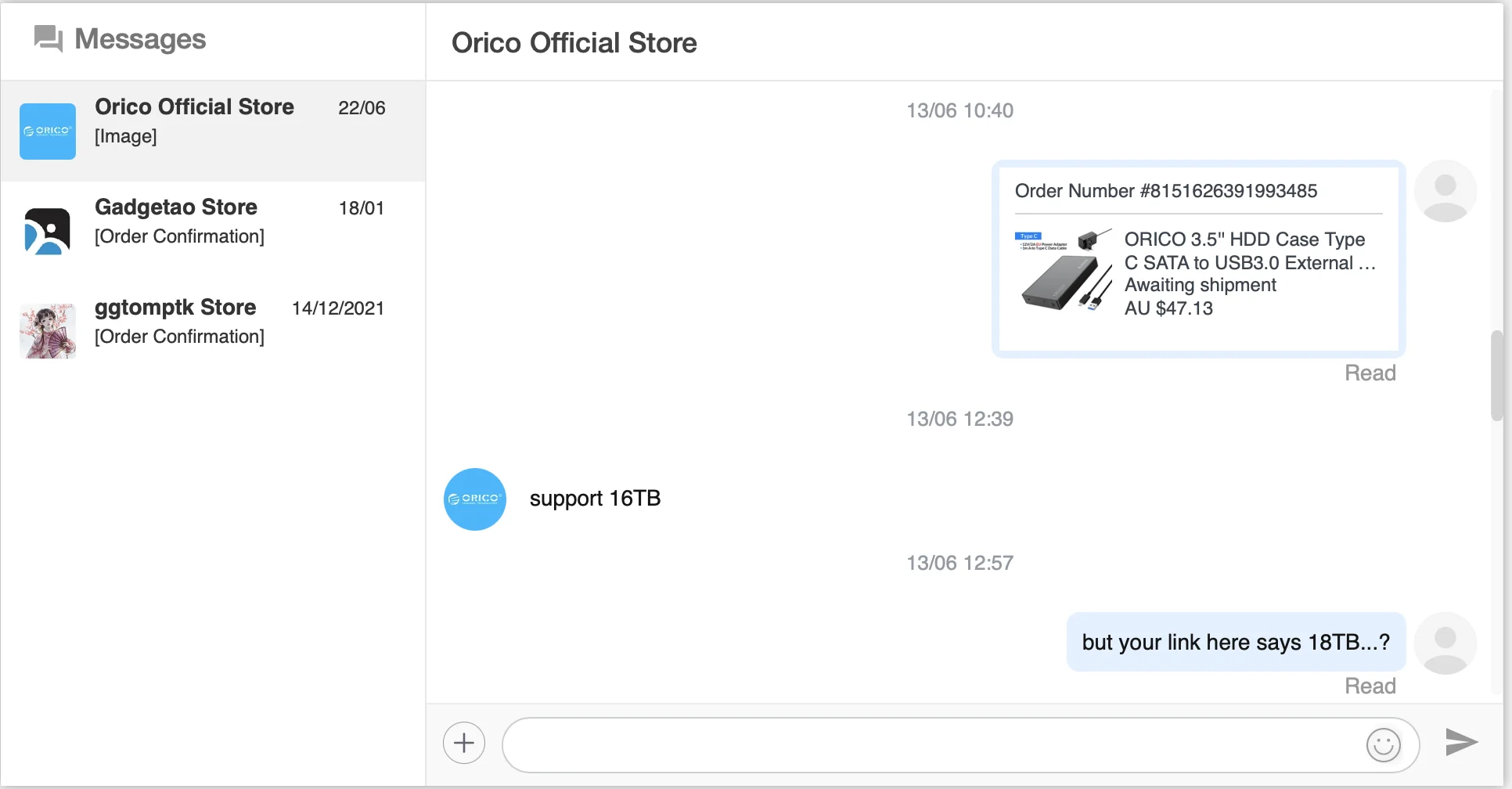Click user avatar beside the order card
Viewport: 1512px width, 789px height.
pyautogui.click(x=1445, y=191)
